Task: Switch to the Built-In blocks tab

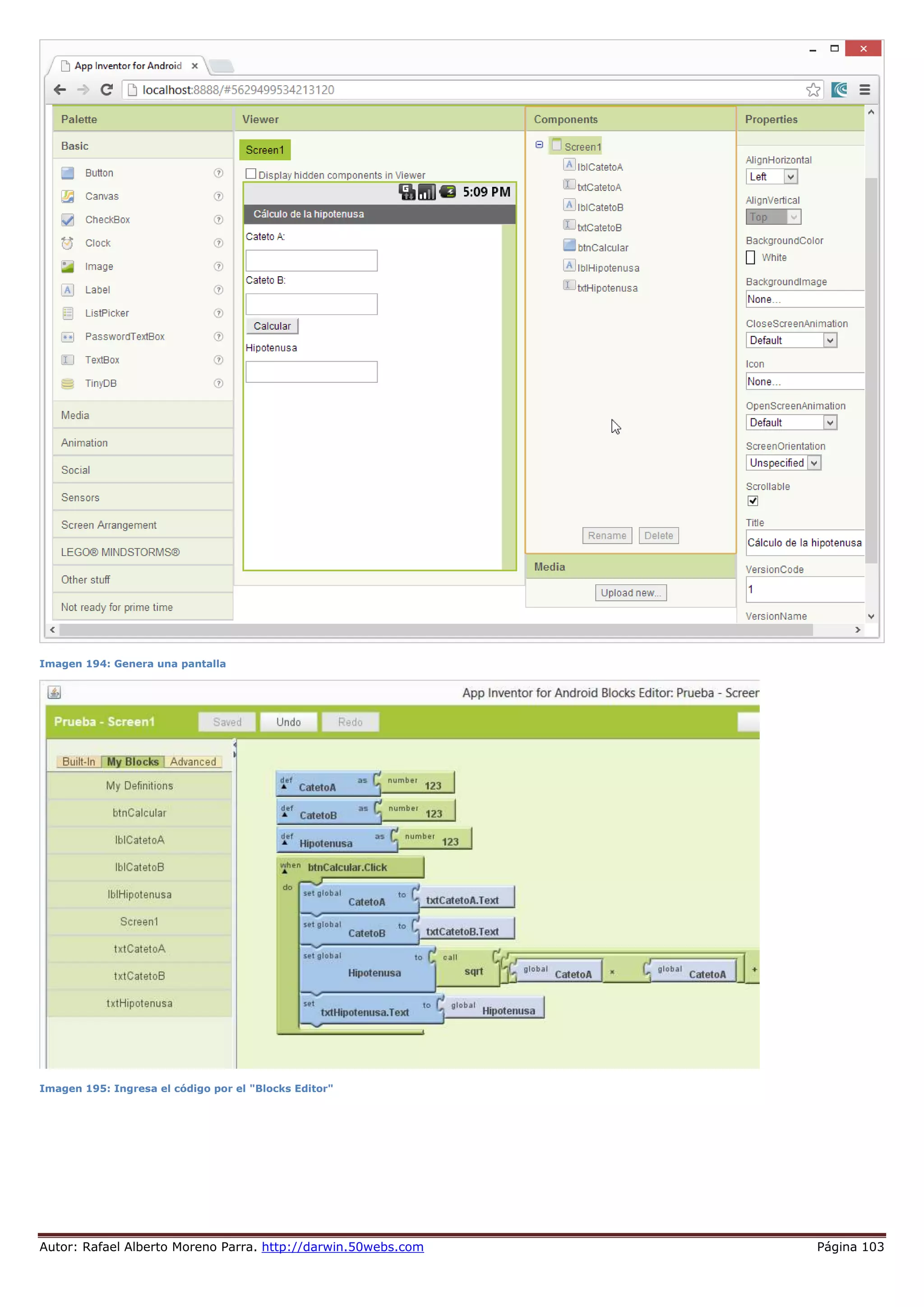Action: [x=79, y=762]
